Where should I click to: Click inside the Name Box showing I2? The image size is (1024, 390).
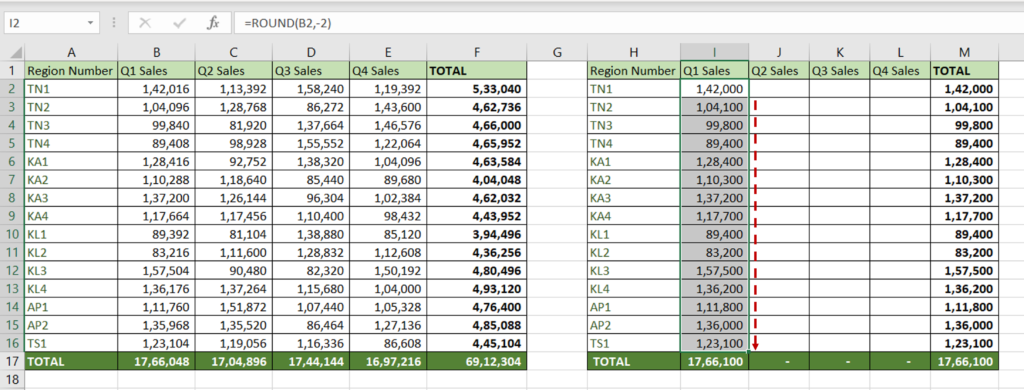(44, 23)
